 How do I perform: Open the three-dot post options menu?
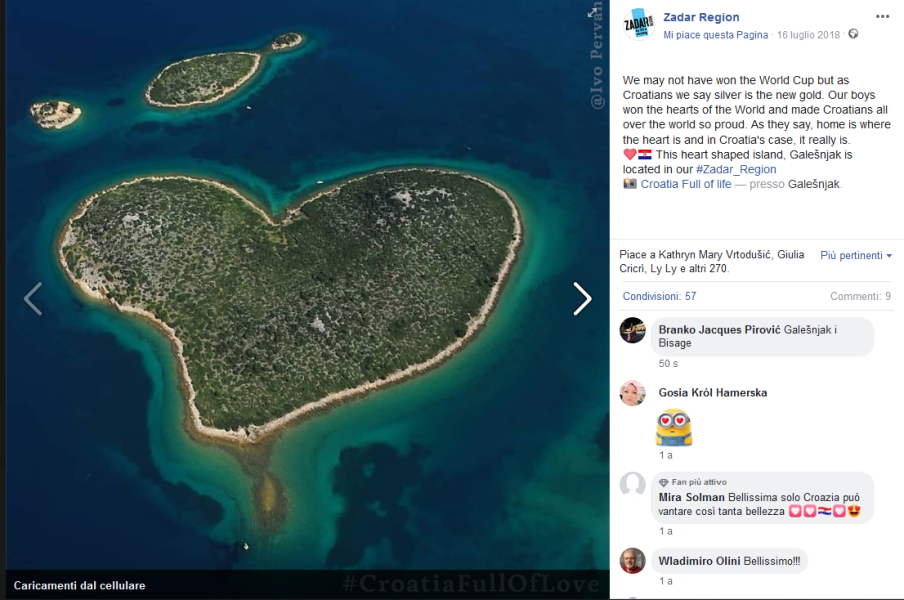[882, 17]
